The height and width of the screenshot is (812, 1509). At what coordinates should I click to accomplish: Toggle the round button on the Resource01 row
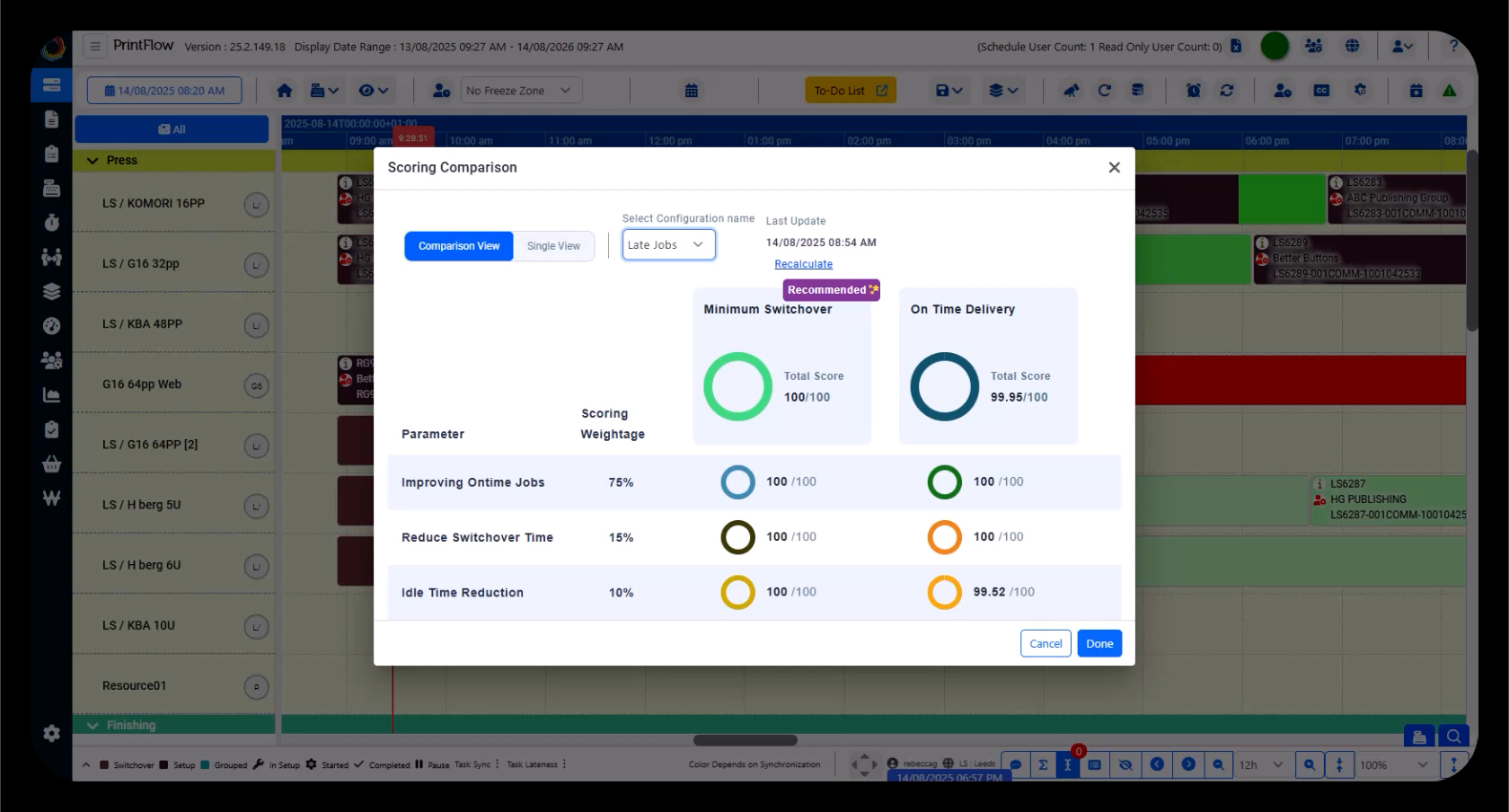pyautogui.click(x=256, y=687)
